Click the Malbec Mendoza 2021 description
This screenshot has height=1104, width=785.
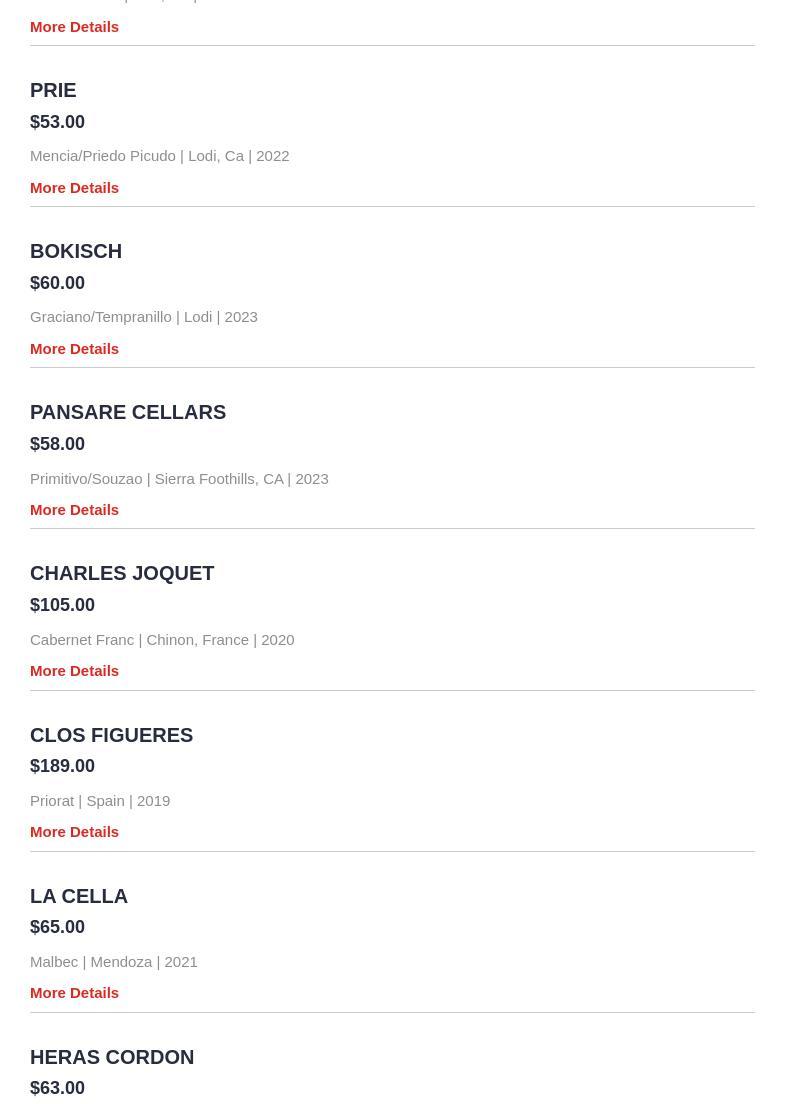pos(113,962)
